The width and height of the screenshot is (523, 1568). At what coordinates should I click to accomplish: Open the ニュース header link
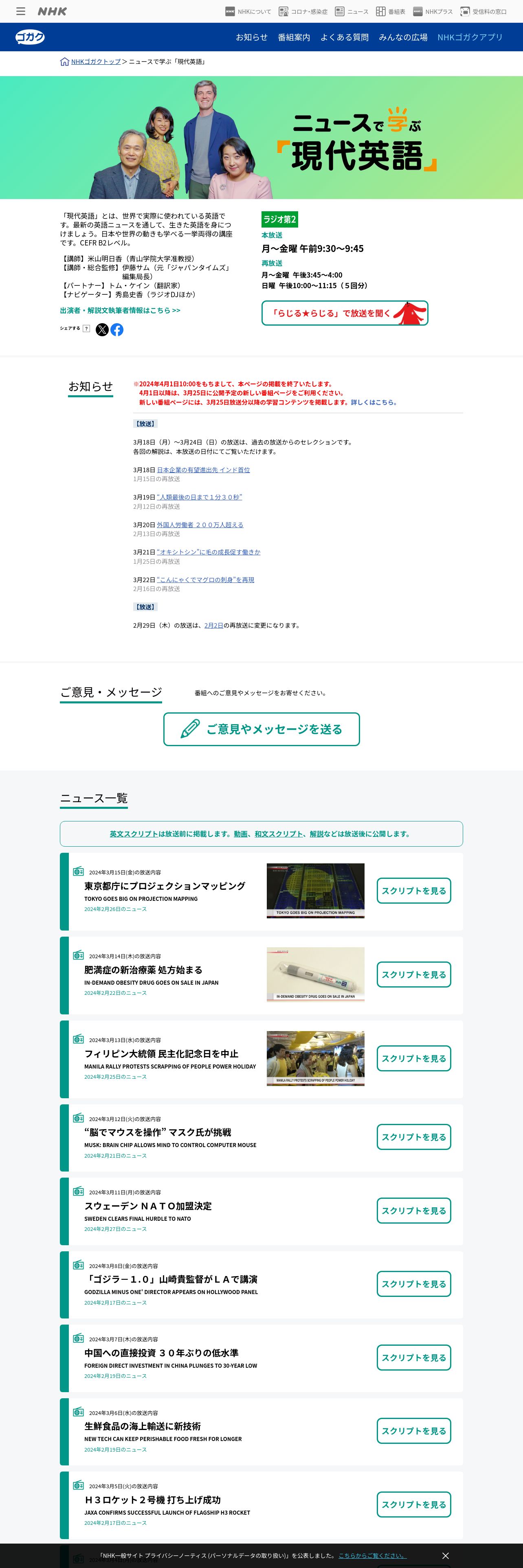pyautogui.click(x=352, y=11)
